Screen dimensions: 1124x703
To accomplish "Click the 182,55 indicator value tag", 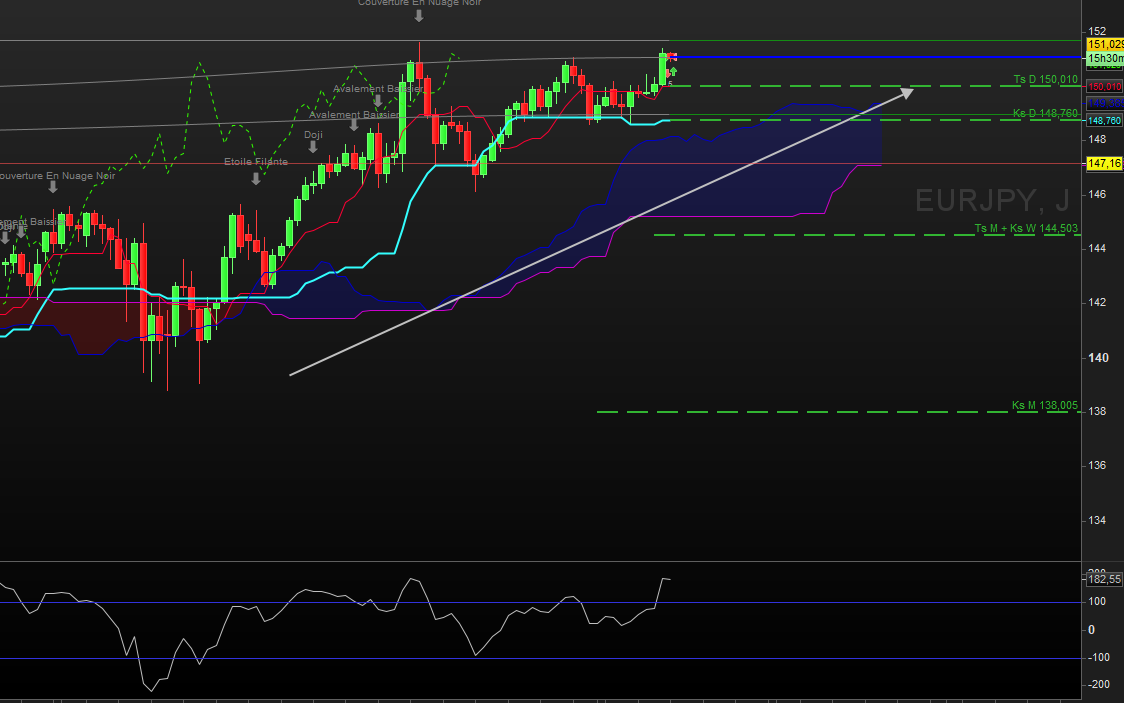I will coord(1104,579).
